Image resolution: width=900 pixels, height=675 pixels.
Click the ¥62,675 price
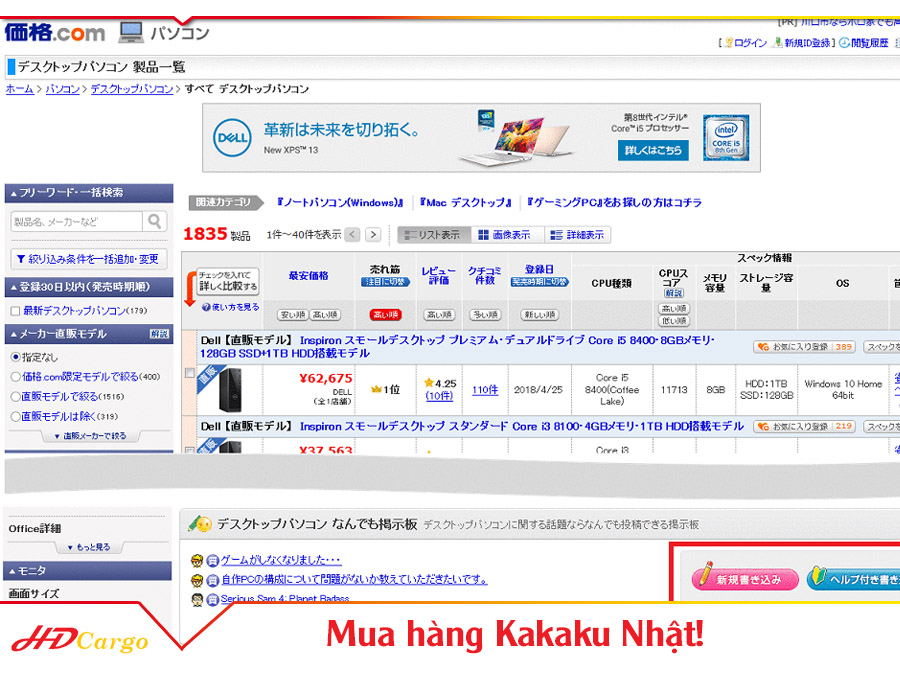[325, 379]
